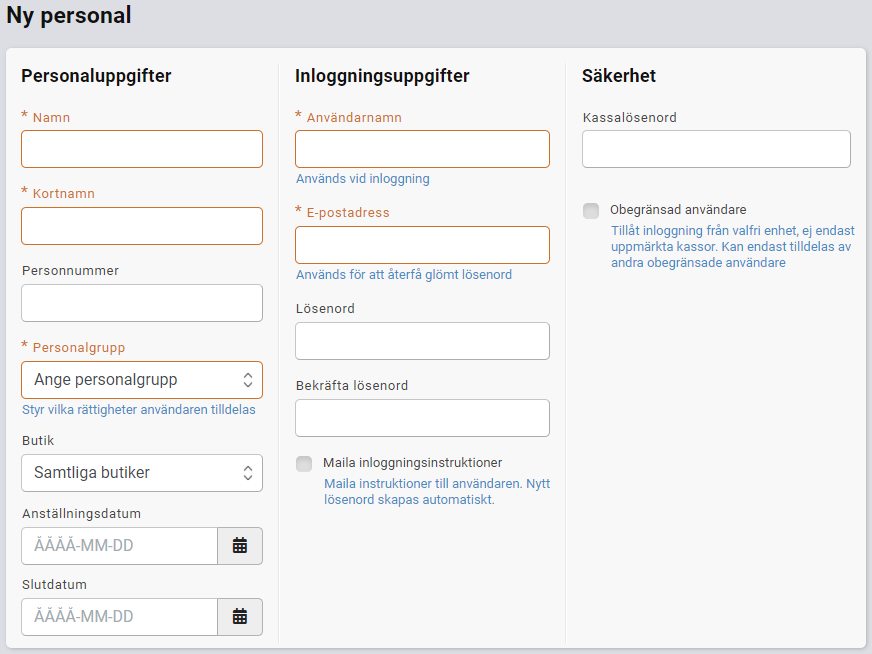Screen dimensions: 872x654
Task: Click the Anställningsdatum date text field
Action: click(120, 546)
